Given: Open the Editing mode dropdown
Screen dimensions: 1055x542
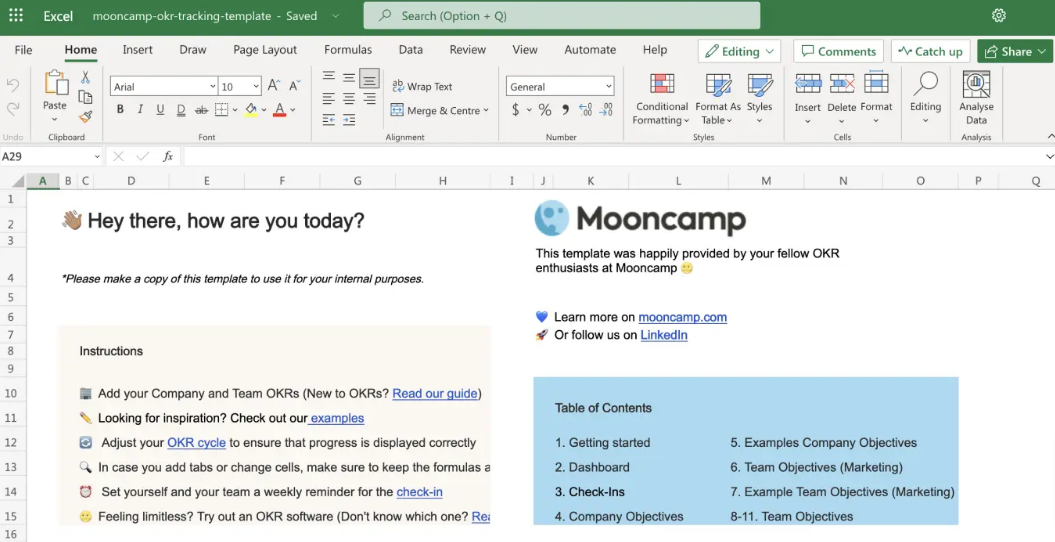Looking at the screenshot, I should [x=739, y=51].
